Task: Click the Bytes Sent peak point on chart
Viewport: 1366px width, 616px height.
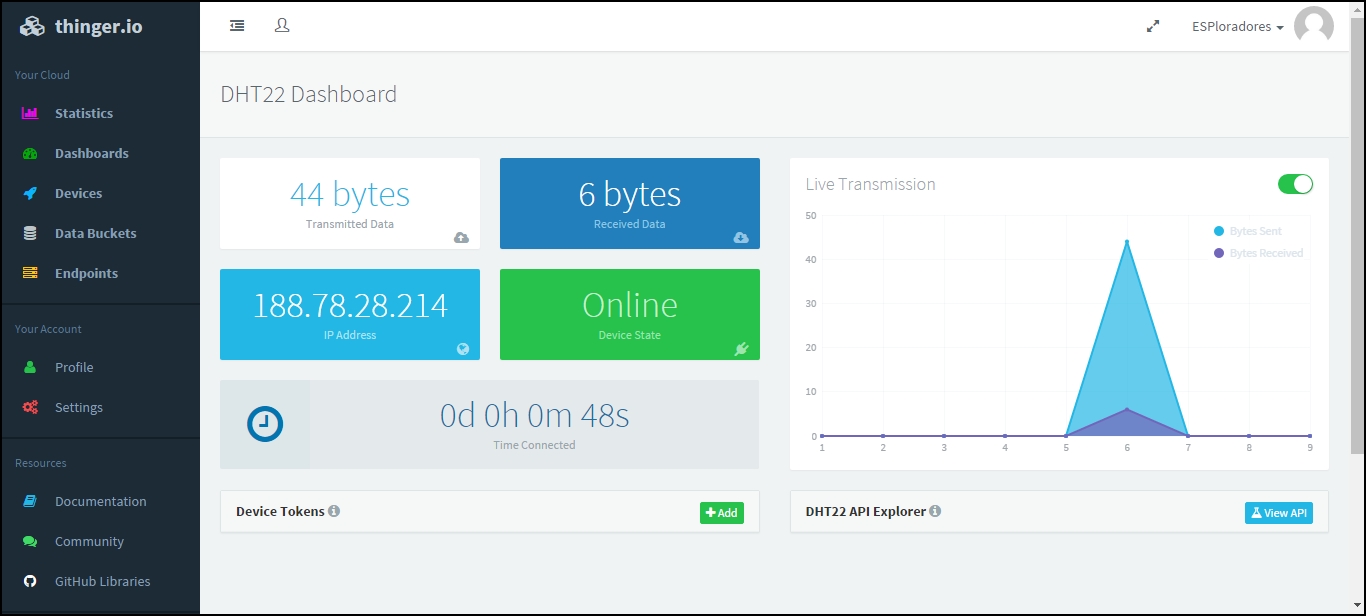Action: pos(1127,242)
